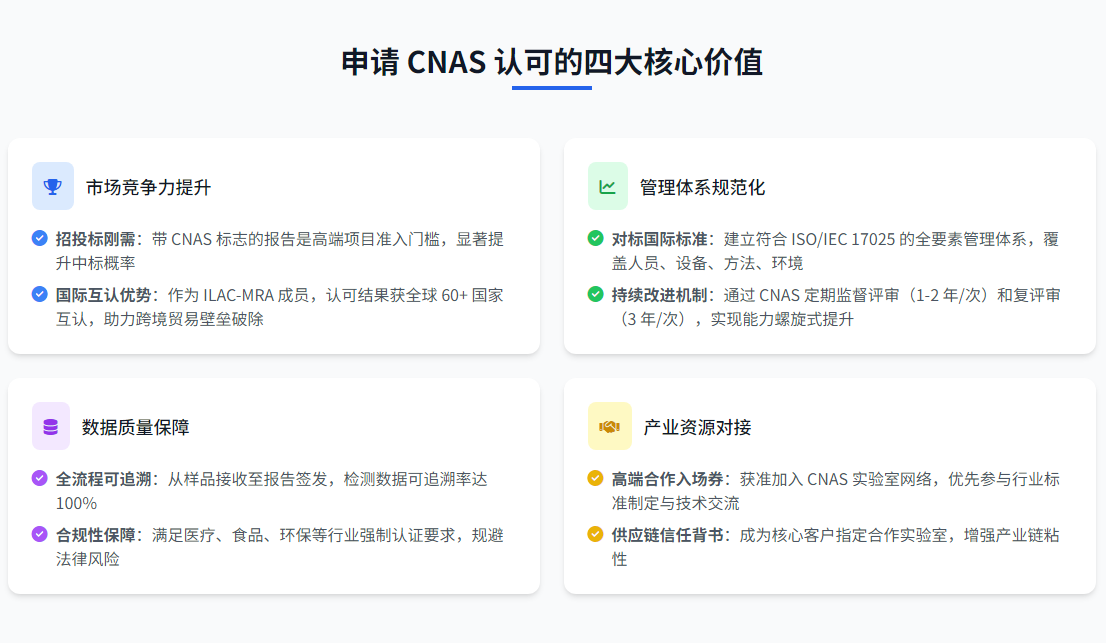Click the yellow check icon beside 高端合作入场券

tap(596, 478)
